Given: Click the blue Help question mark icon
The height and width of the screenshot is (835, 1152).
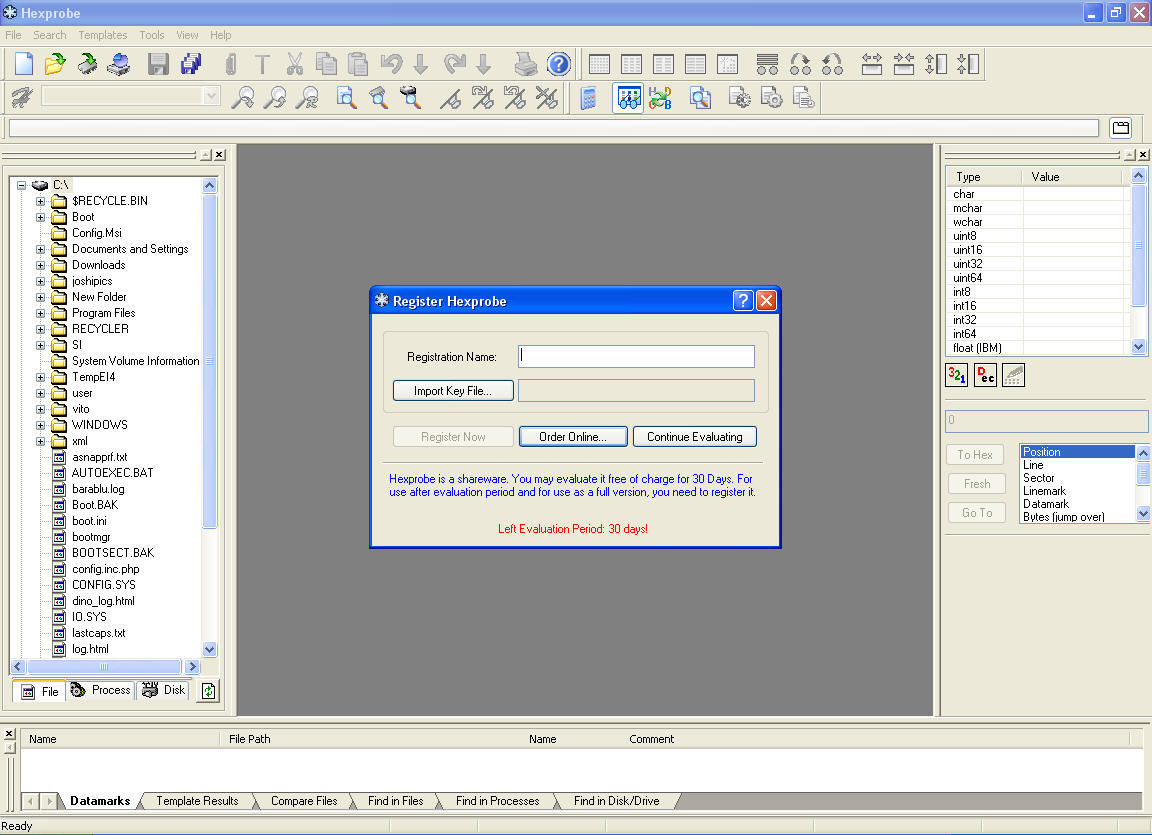Looking at the screenshot, I should (558, 64).
